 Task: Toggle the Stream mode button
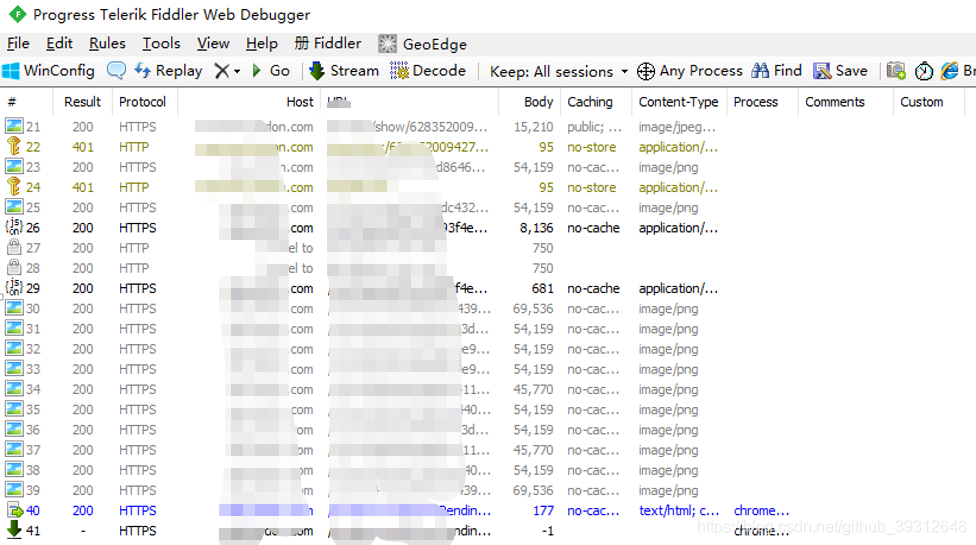(x=344, y=71)
